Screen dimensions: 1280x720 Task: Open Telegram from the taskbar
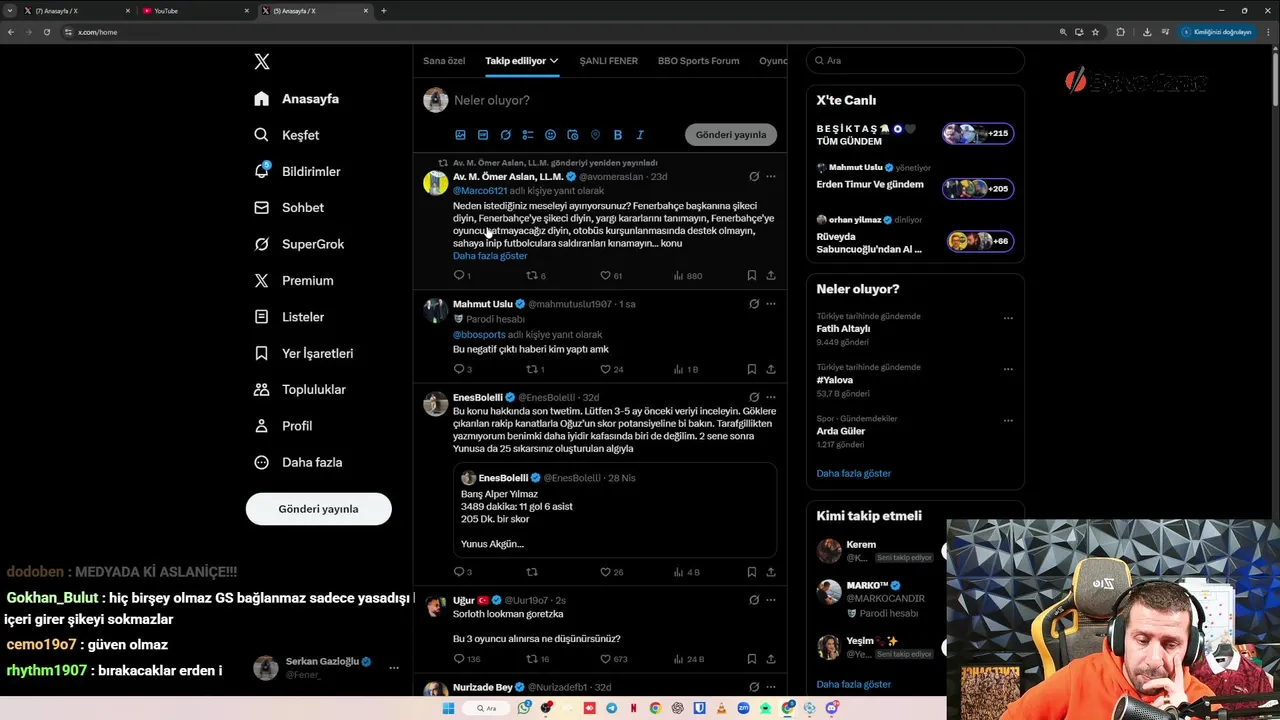[611, 708]
